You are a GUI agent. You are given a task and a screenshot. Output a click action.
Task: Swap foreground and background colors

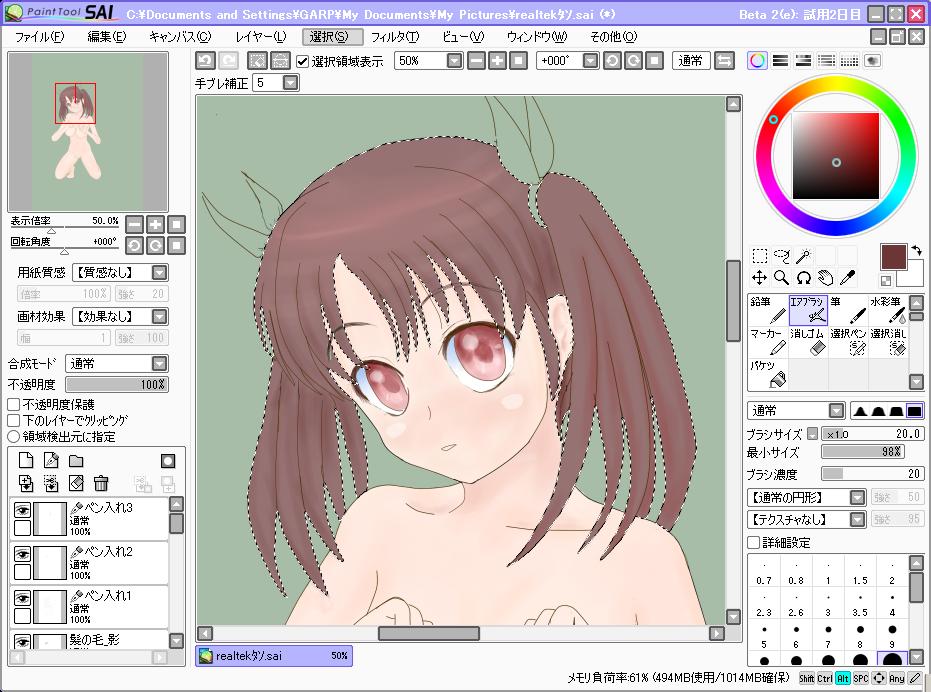pos(916,251)
